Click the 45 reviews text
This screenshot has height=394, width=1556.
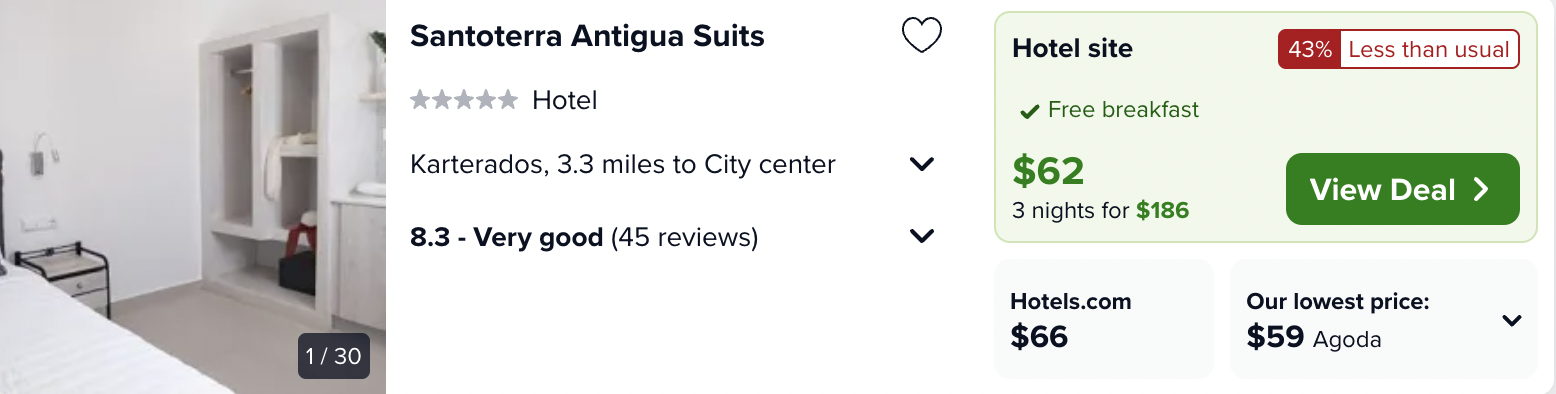pyautogui.click(x=685, y=238)
